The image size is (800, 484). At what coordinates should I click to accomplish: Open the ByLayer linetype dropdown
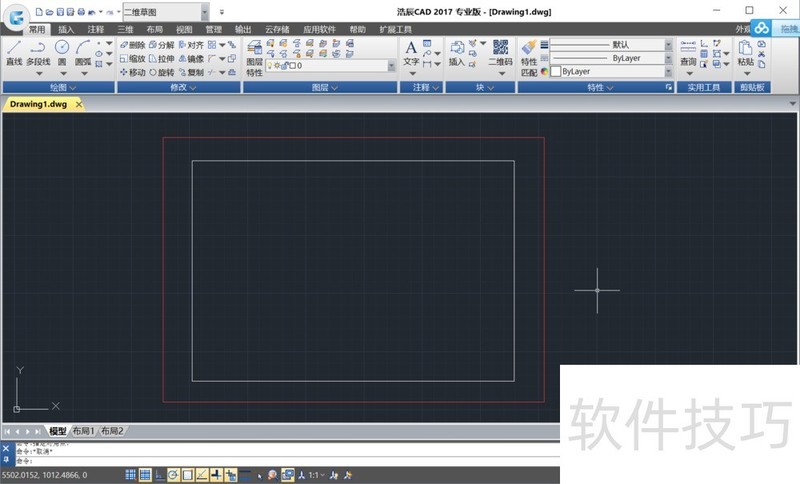[668, 58]
